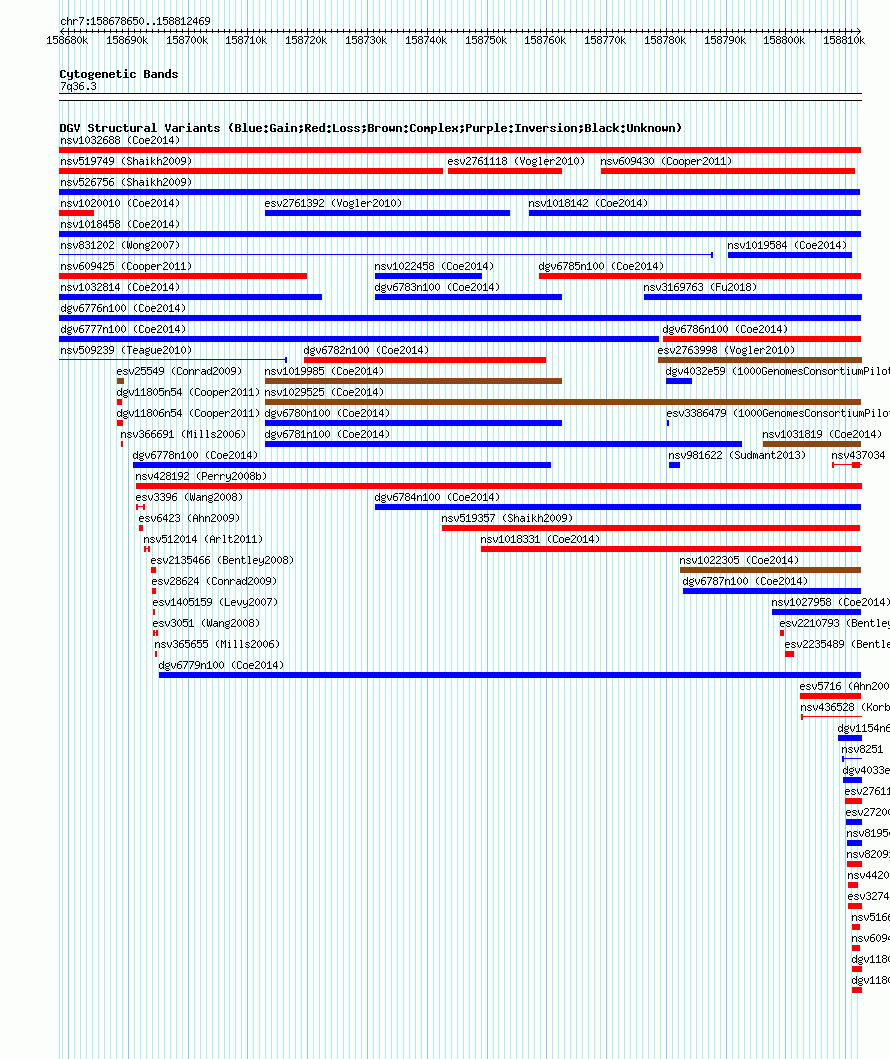Screen dimensions: 890x1059
Task: Select the esv2761118 (Vogler2010) label
Action: [x=516, y=161]
